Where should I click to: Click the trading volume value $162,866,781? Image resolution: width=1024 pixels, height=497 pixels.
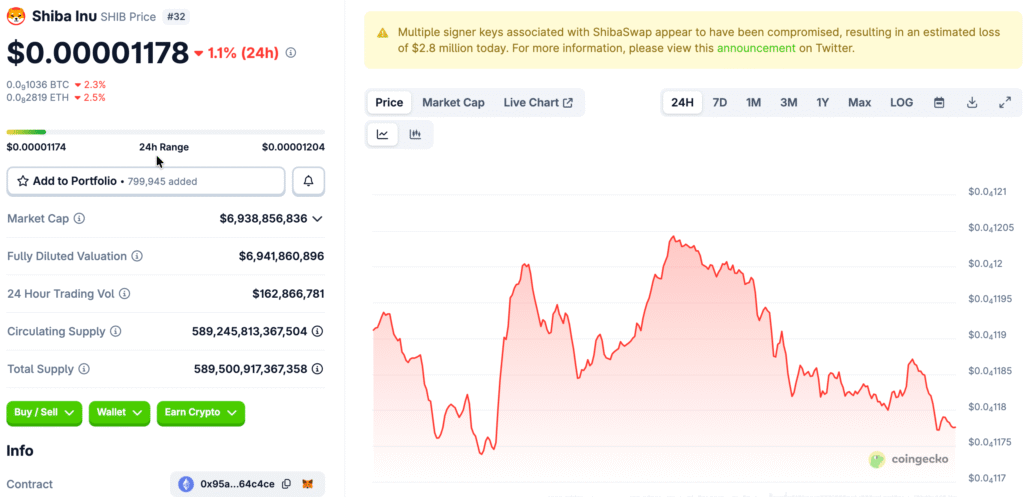click(288, 294)
